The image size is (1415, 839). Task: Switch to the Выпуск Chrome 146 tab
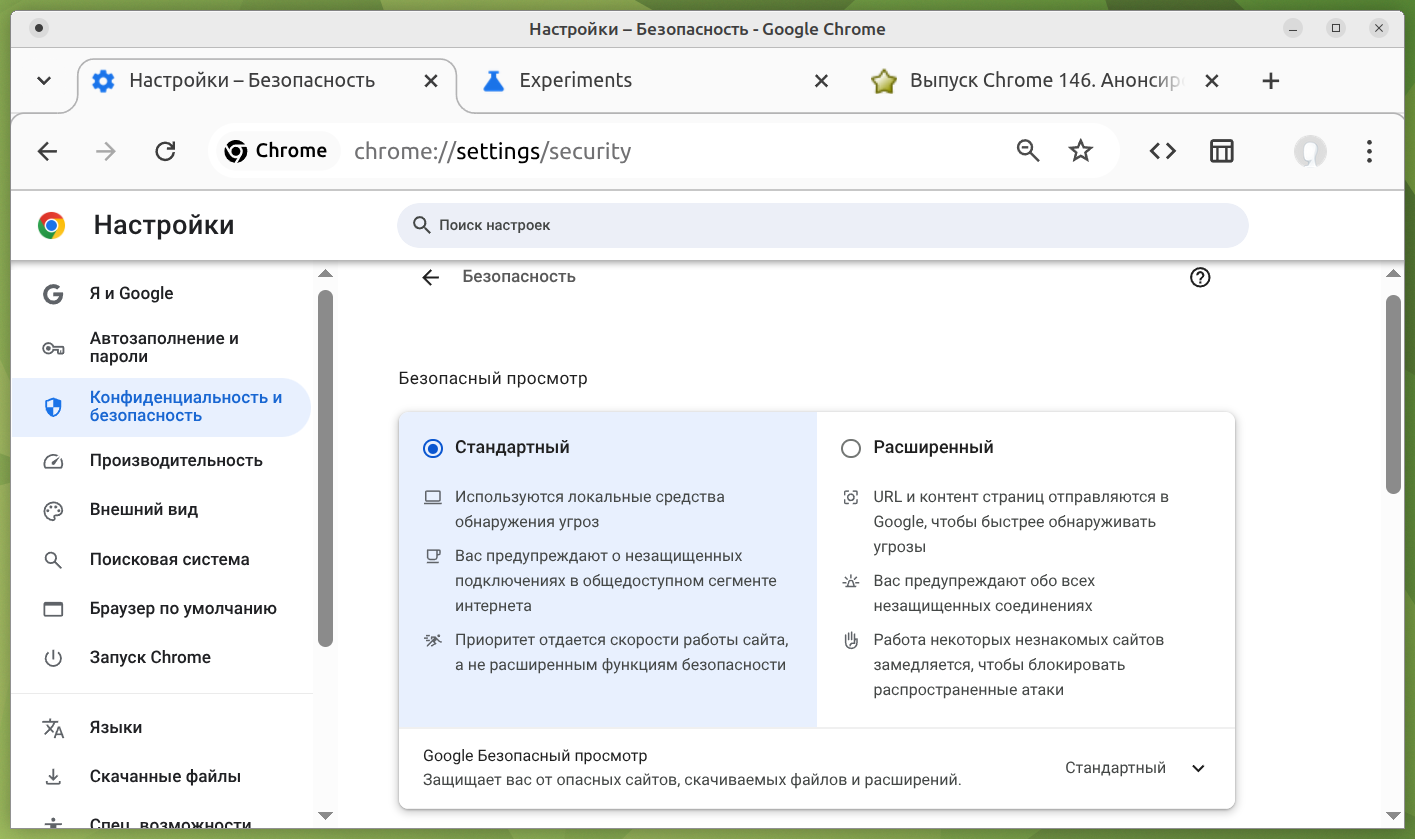[1030, 81]
